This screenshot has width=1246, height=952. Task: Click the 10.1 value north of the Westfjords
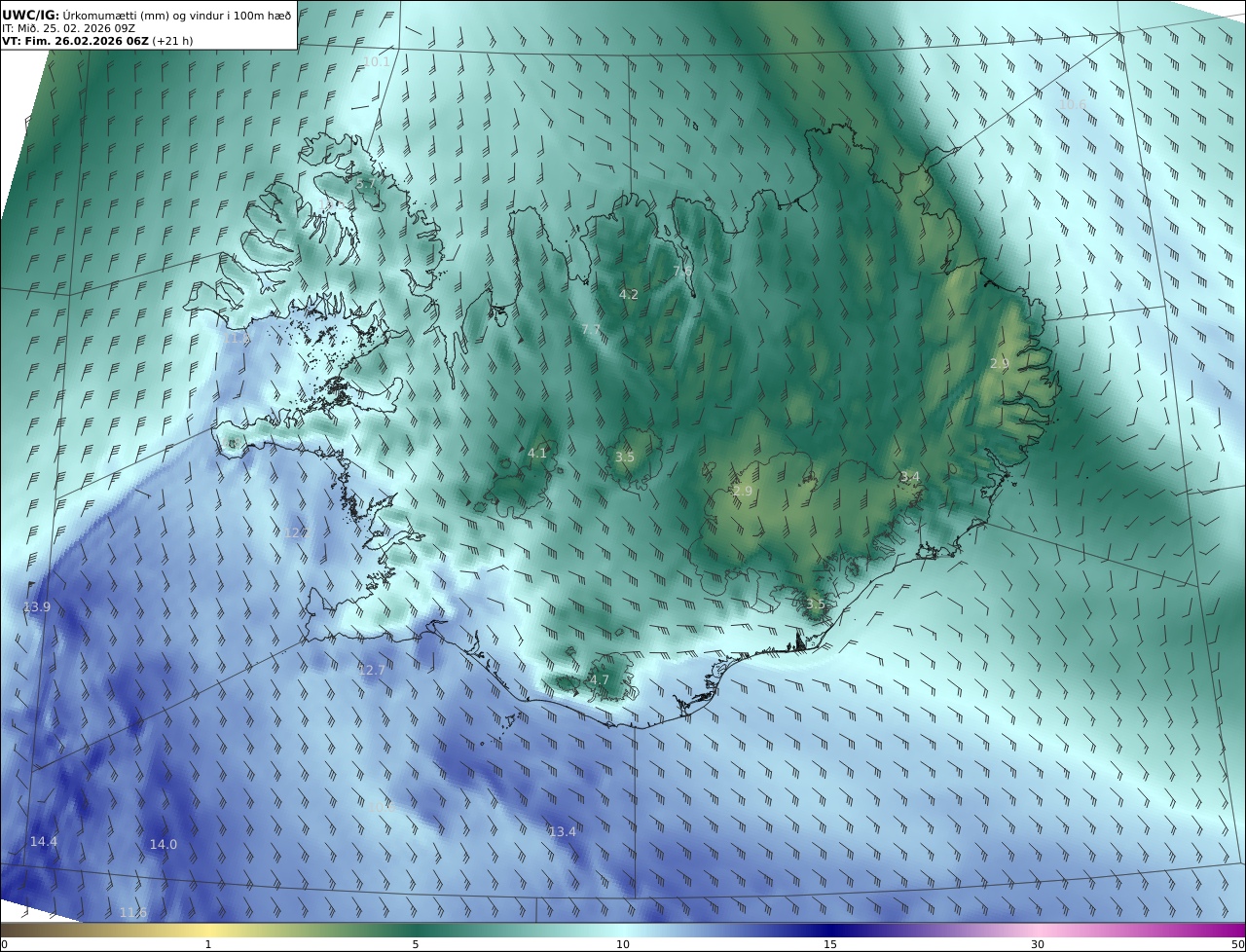tap(376, 62)
